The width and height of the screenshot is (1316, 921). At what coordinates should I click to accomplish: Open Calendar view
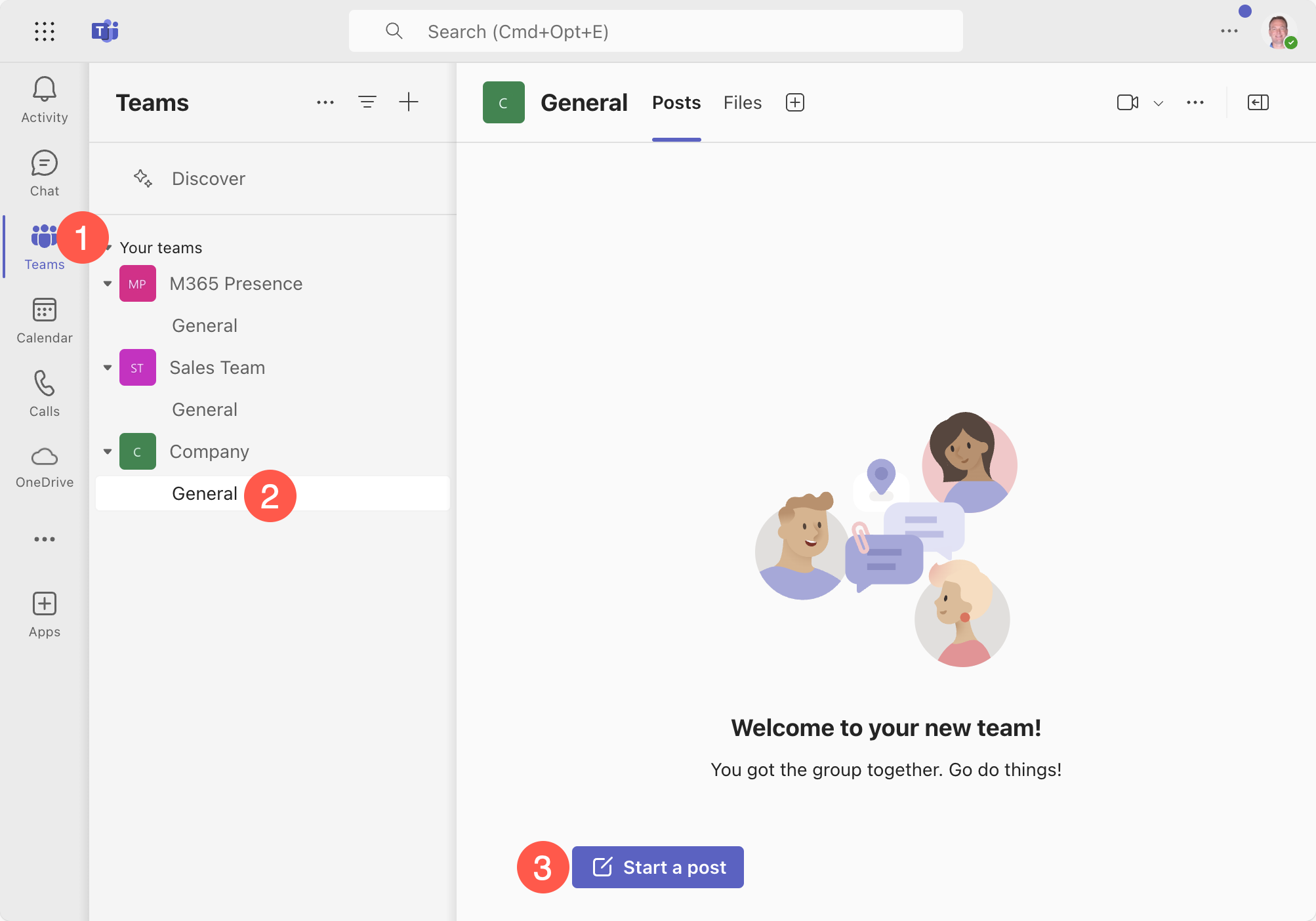(44, 318)
